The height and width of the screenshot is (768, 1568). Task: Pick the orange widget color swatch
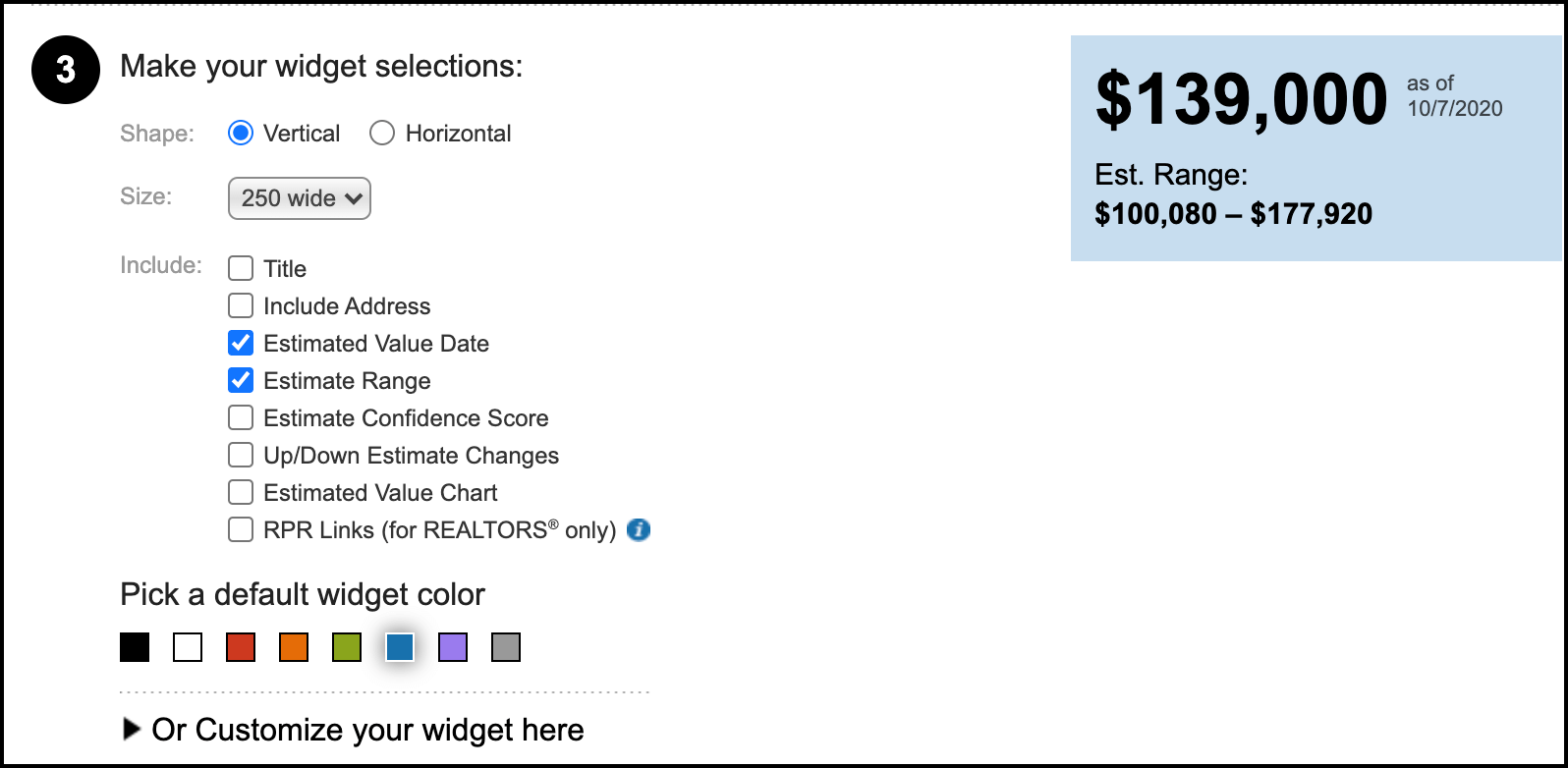pos(294,647)
